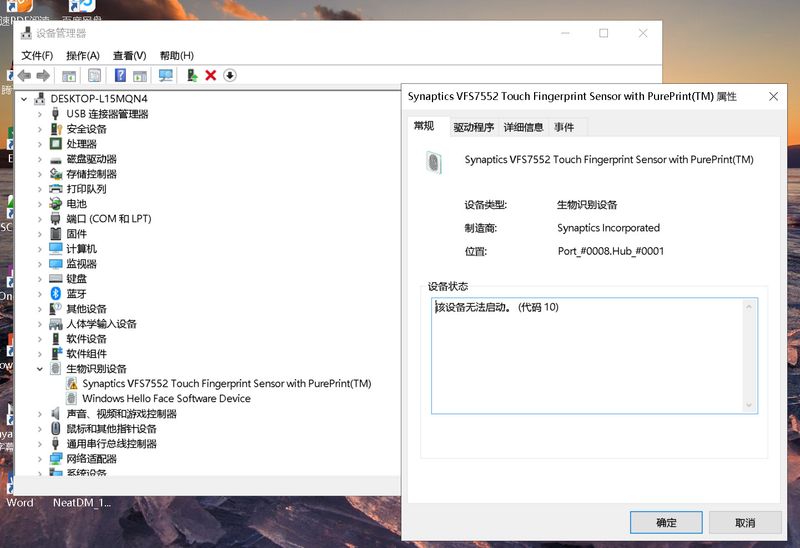
Task: Expand the 磁盘驱动器 node
Action: coord(40,159)
